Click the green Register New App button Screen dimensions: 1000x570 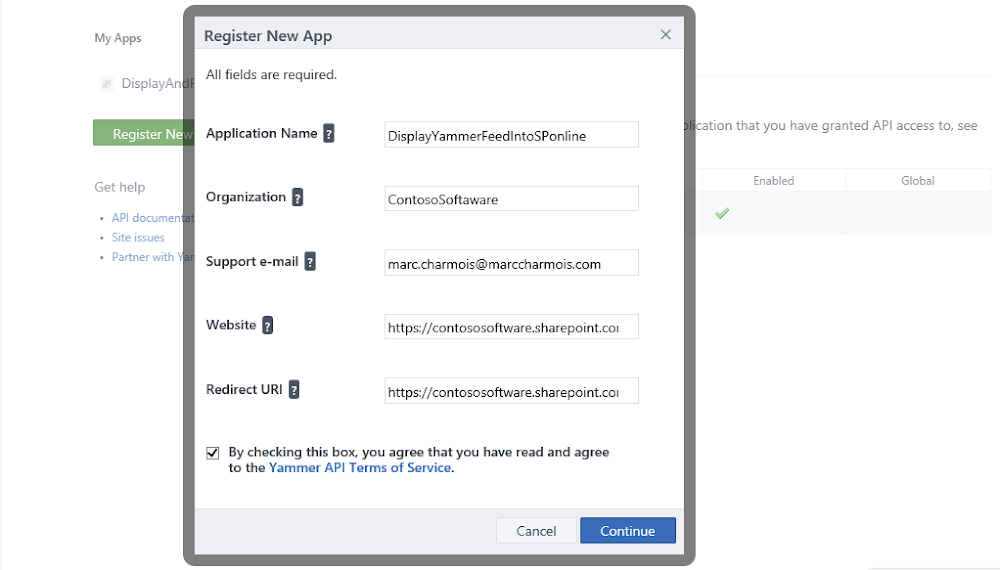pos(143,133)
